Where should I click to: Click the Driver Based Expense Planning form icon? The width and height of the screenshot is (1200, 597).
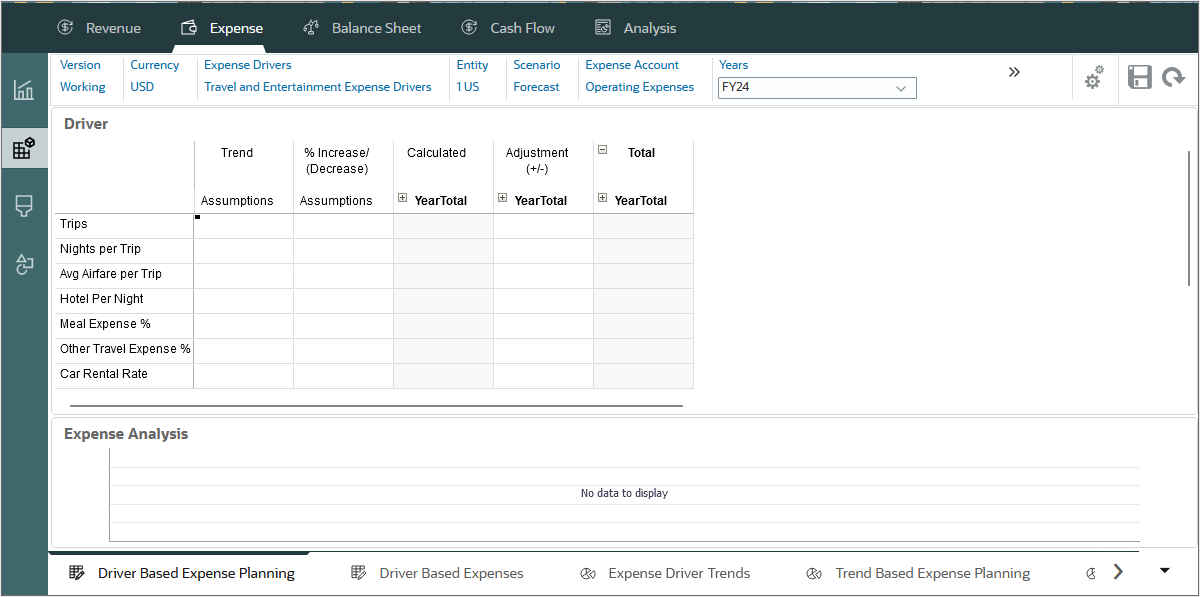pos(77,573)
